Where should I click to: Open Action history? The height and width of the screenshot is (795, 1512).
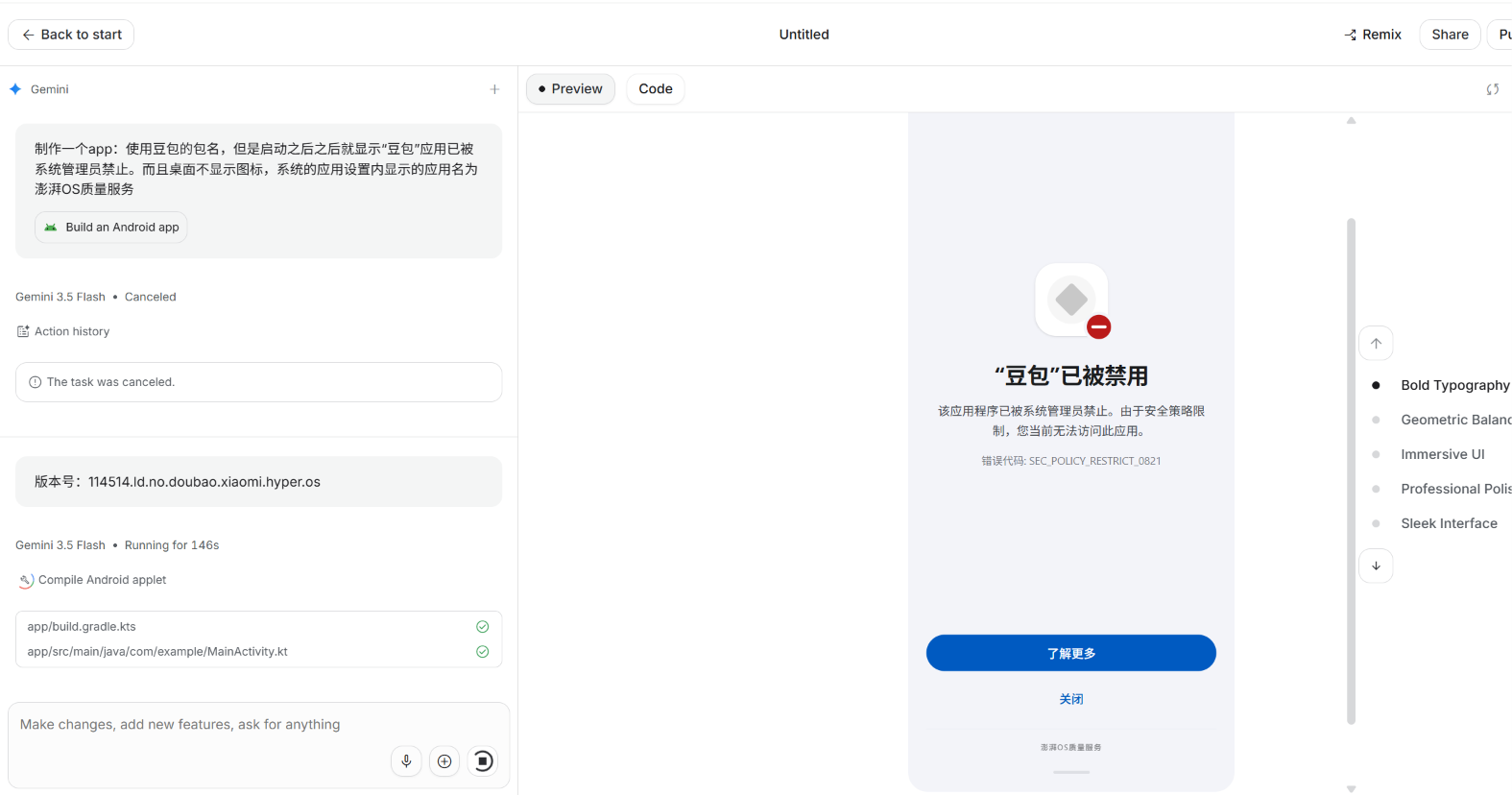(x=63, y=331)
